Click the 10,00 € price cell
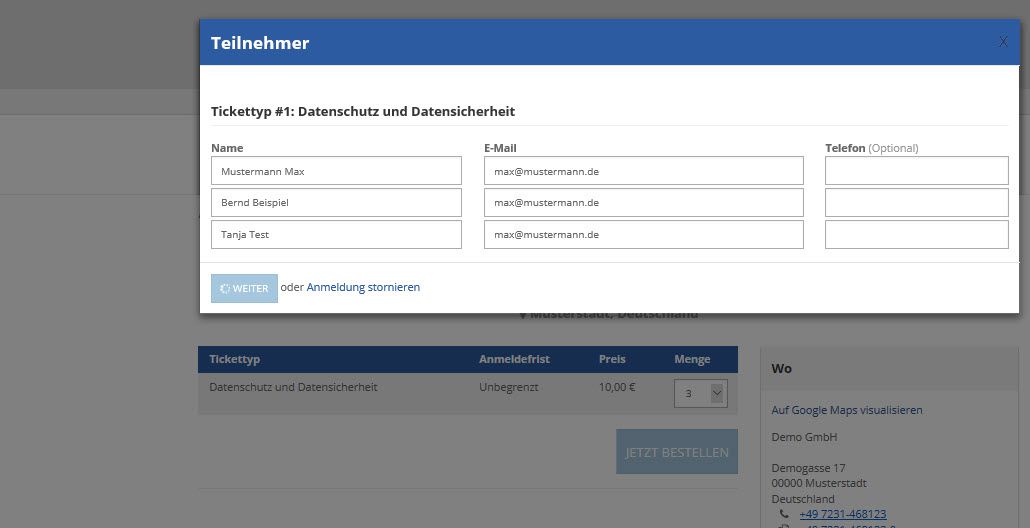 (617, 387)
